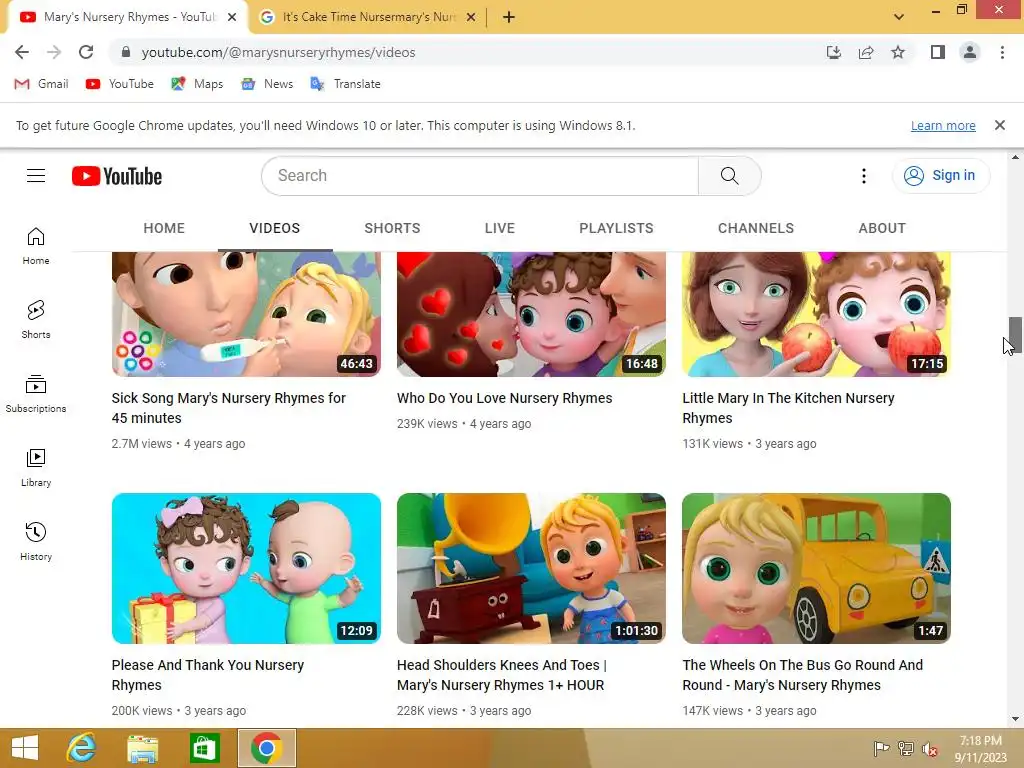Click title 'Who Do You Love Nursery Rhymes'
This screenshot has height=768, width=1024.
click(504, 398)
